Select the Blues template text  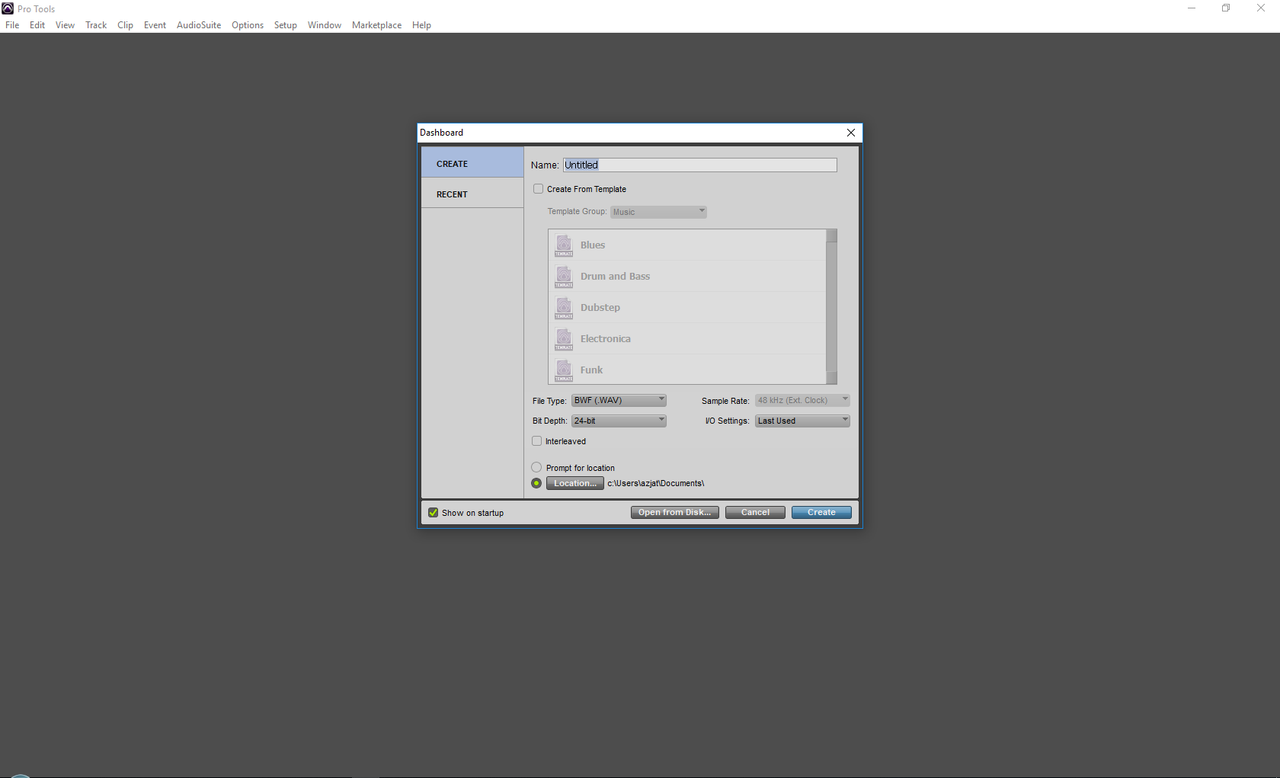[x=593, y=245]
